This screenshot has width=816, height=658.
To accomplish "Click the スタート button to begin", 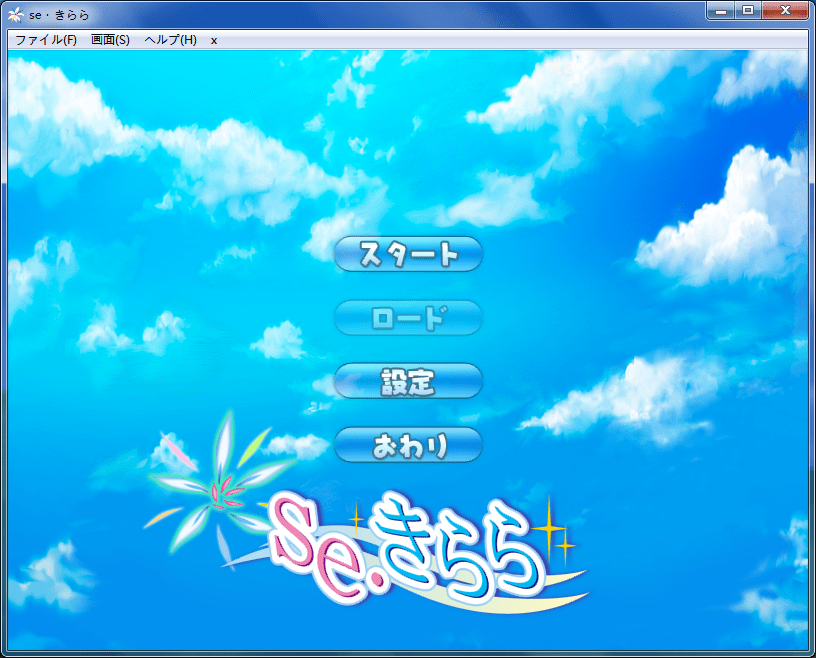I will [408, 254].
